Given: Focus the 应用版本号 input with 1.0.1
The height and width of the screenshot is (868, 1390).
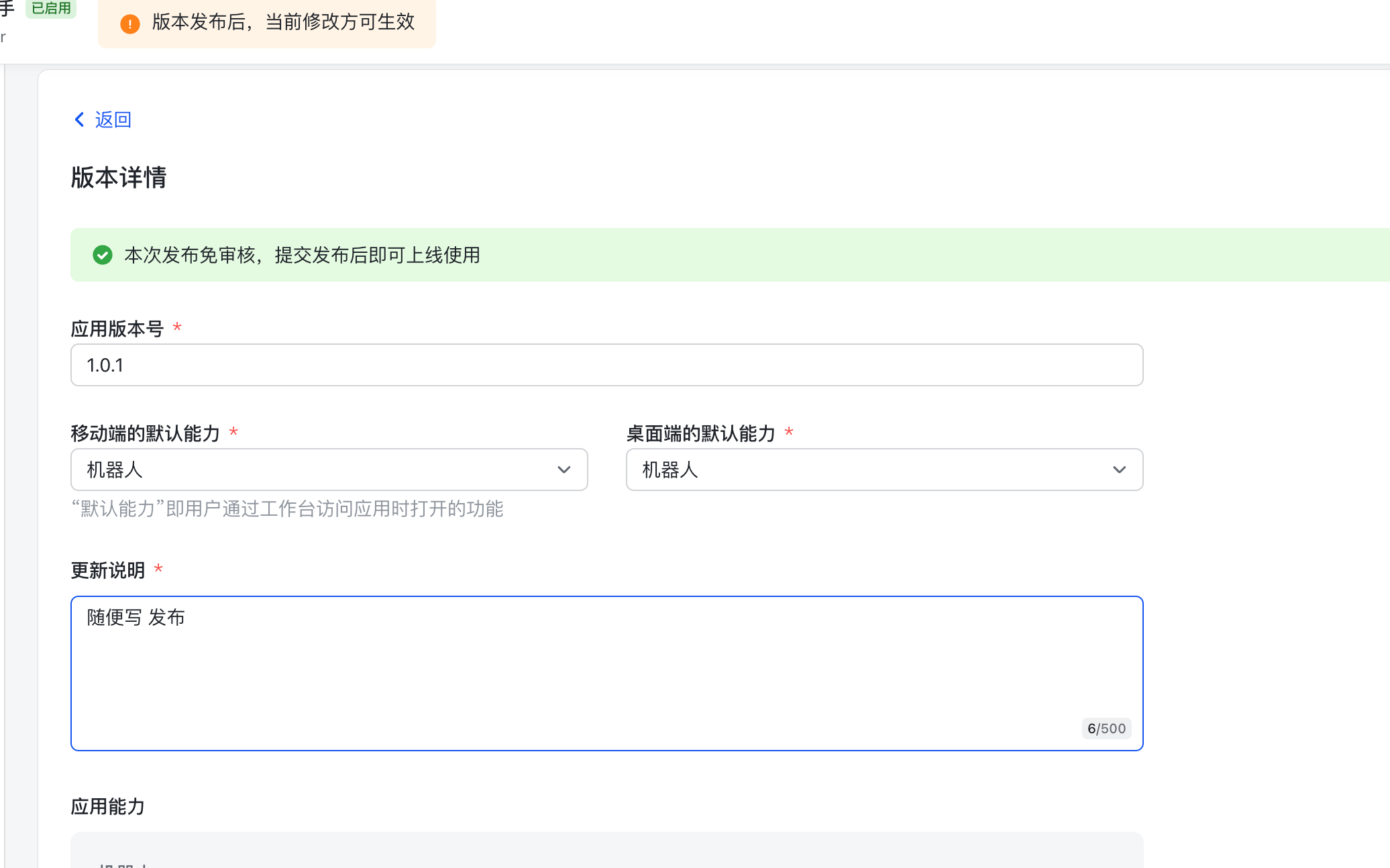Looking at the screenshot, I should click(606, 365).
